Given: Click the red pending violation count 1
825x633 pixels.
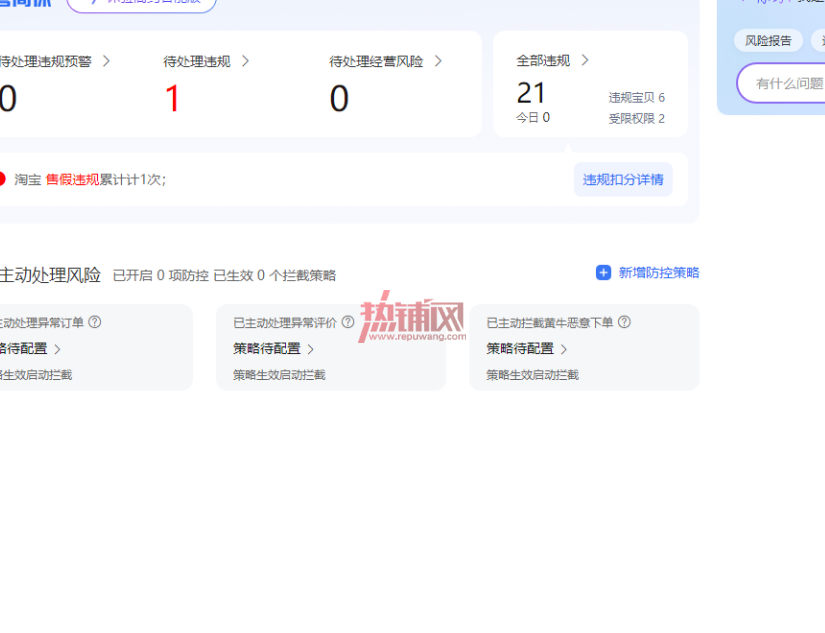Looking at the screenshot, I should (173, 98).
